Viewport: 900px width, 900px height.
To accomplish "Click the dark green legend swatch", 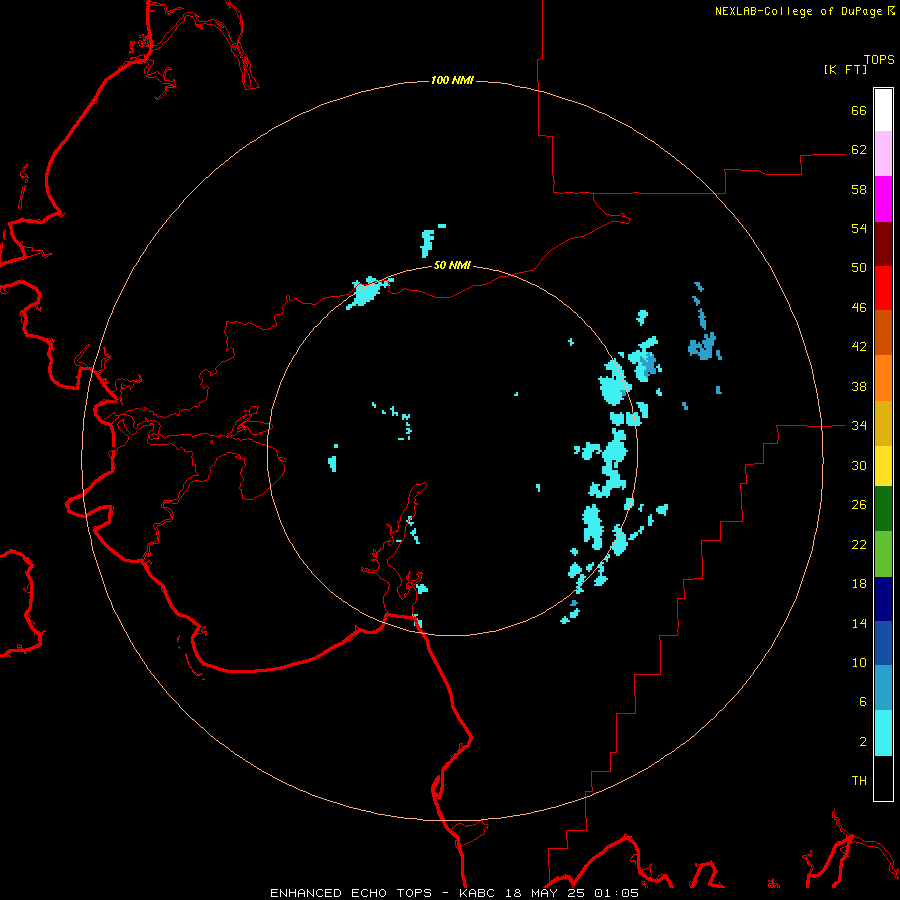I will click(x=883, y=509).
